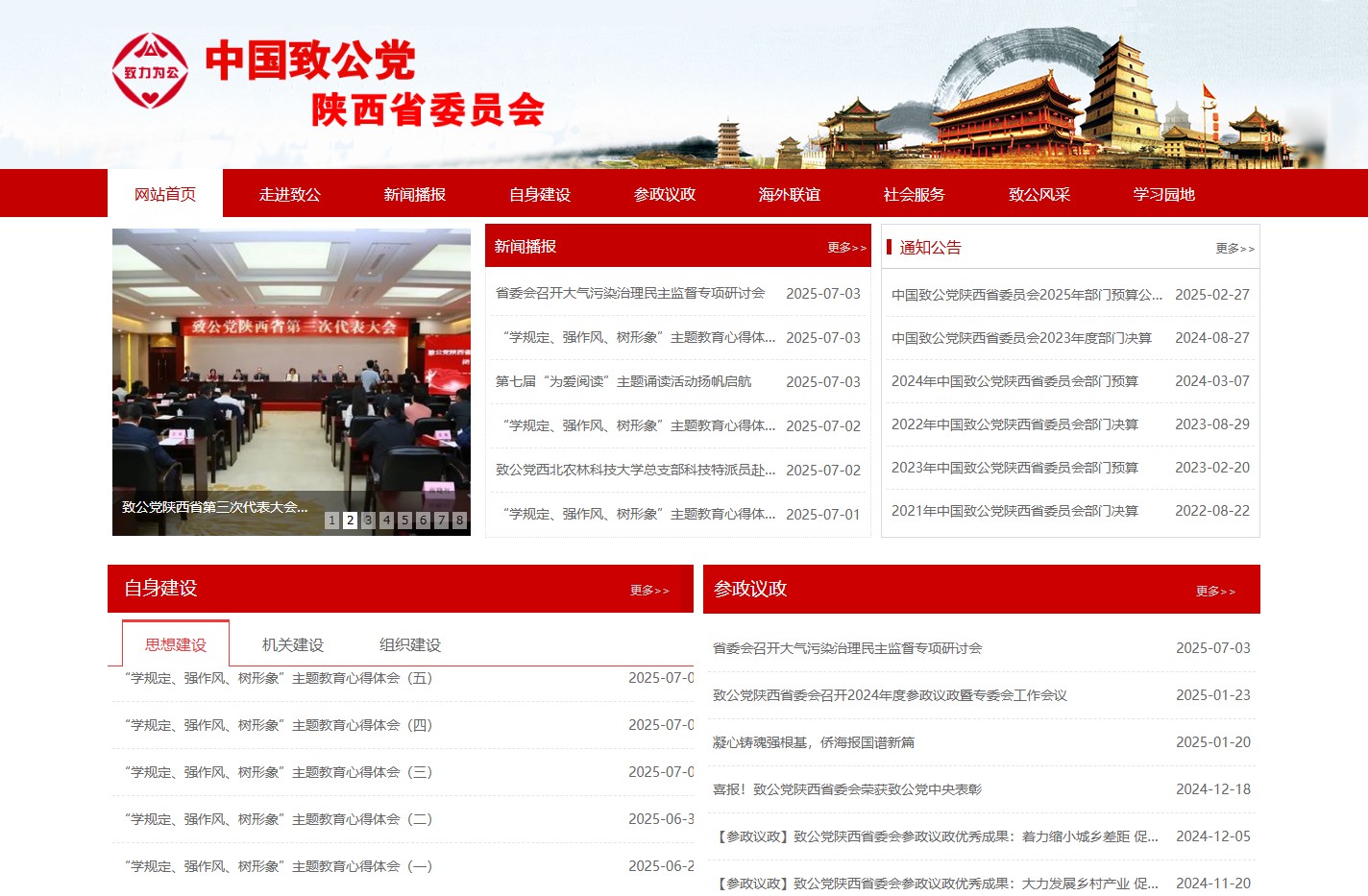The width and height of the screenshot is (1368, 896).
Task: Switch slideshow to slide 1
Action: [x=331, y=520]
